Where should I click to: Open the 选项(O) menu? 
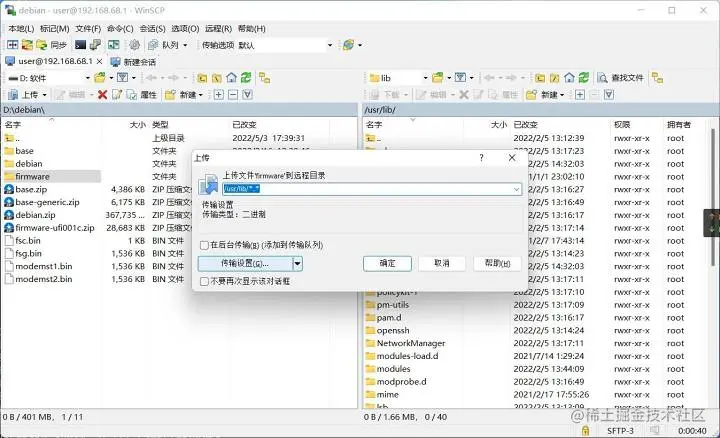pyautogui.click(x=185, y=28)
